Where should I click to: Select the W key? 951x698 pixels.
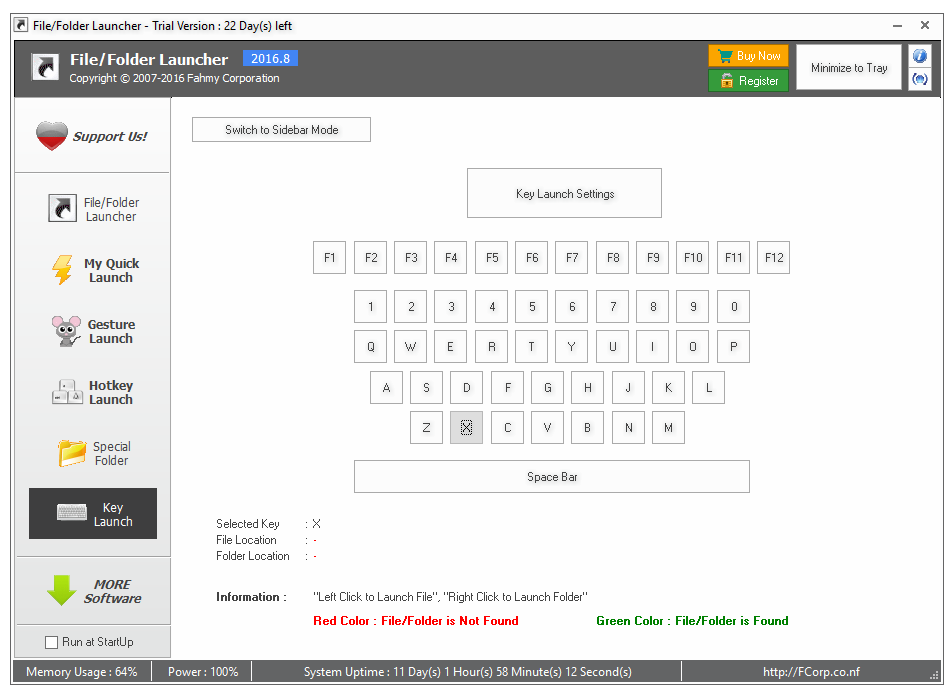tap(411, 347)
